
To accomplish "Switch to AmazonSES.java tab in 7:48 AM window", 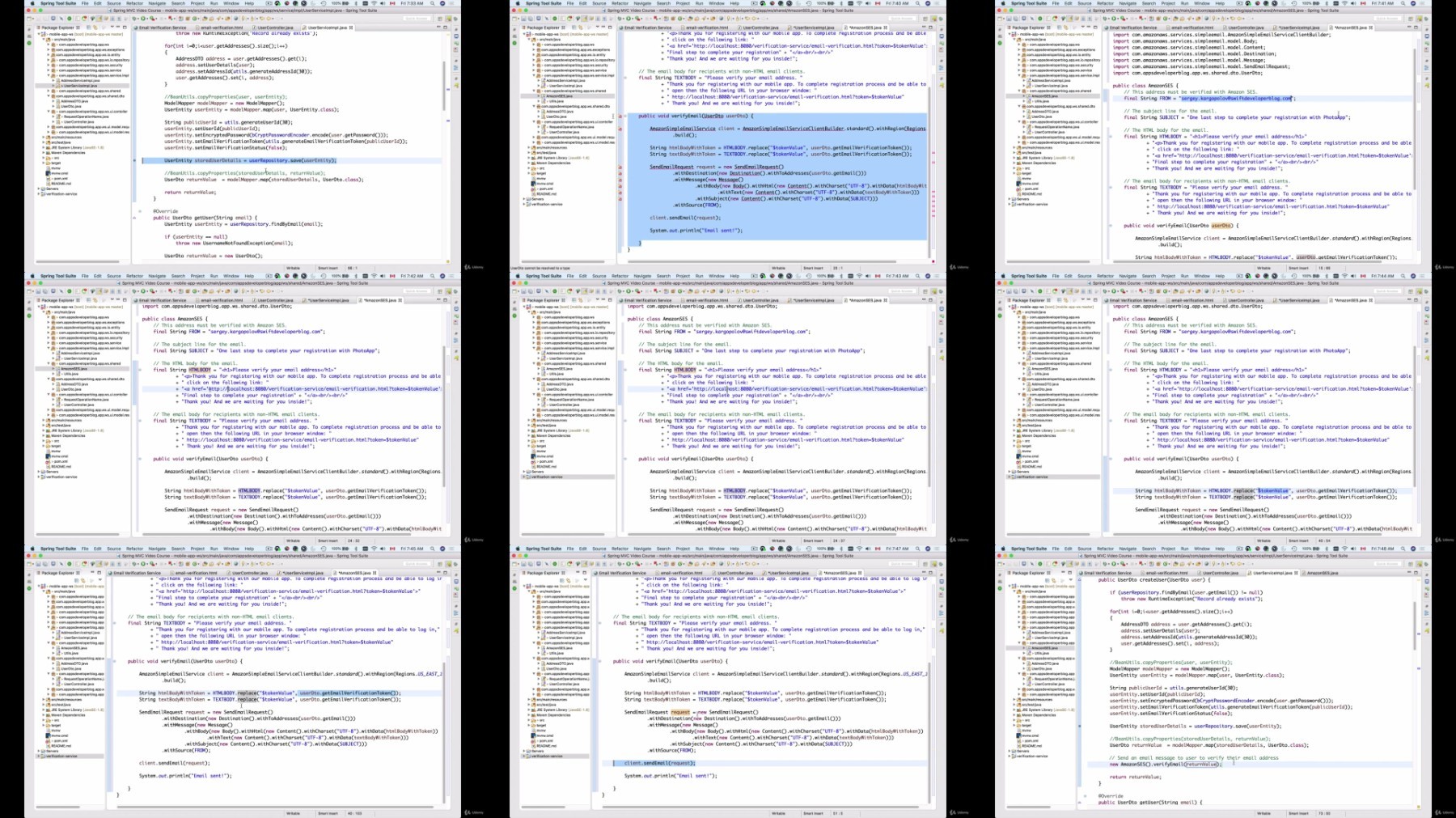I will point(1323,573).
